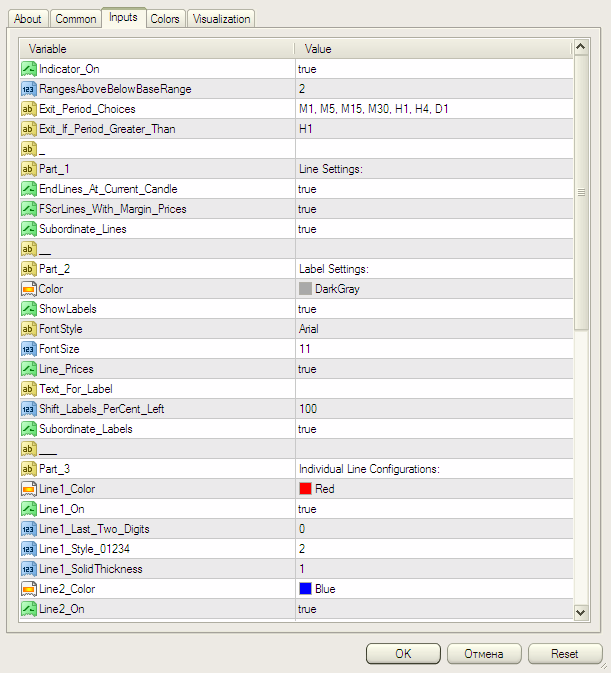The width and height of the screenshot is (611, 673).
Task: Click the Line1_Color variable icon
Action: pyautogui.click(x=29, y=489)
